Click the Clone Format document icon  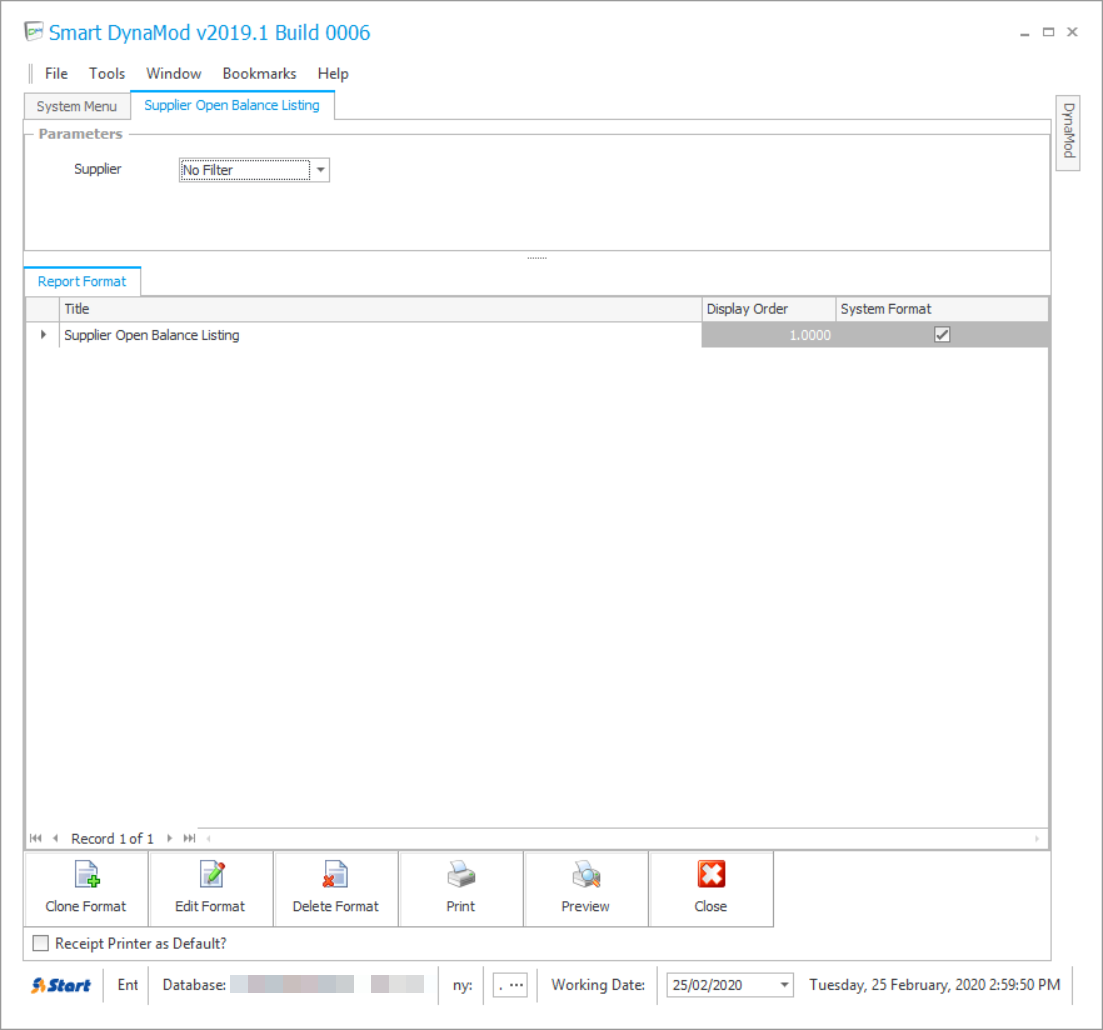(x=87, y=875)
